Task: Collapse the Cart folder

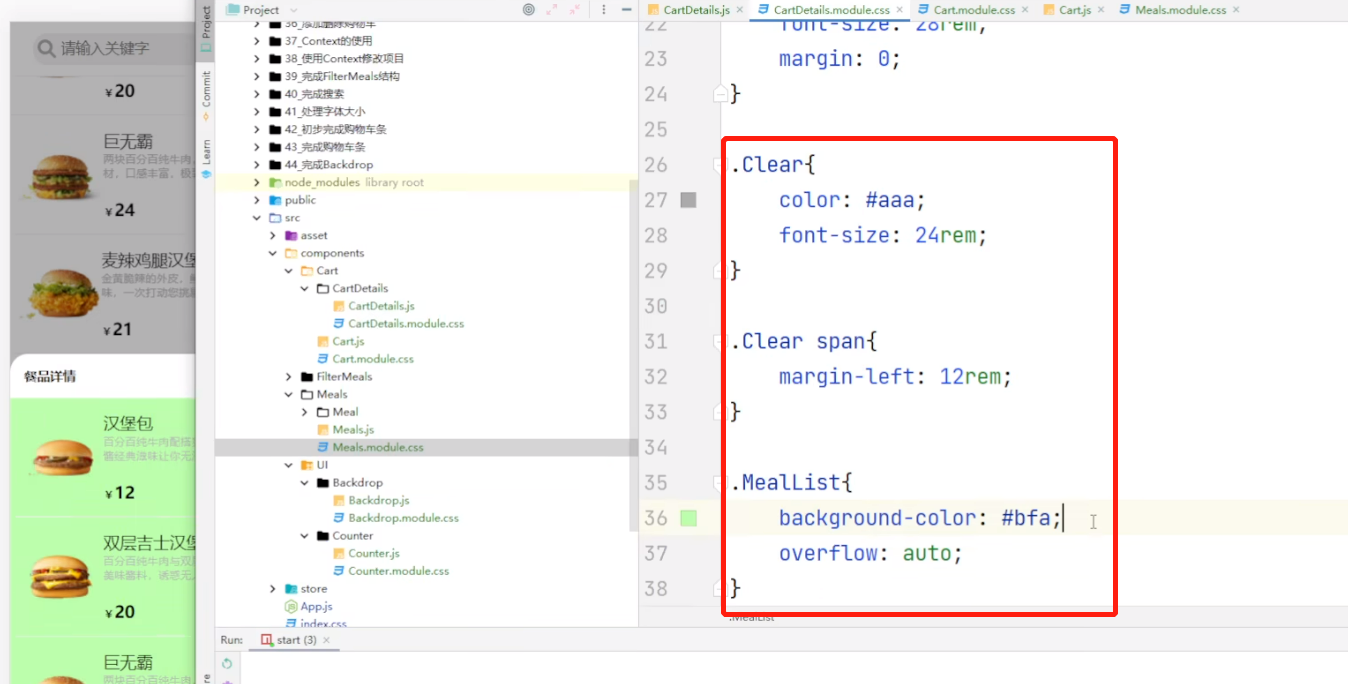Action: coord(289,271)
